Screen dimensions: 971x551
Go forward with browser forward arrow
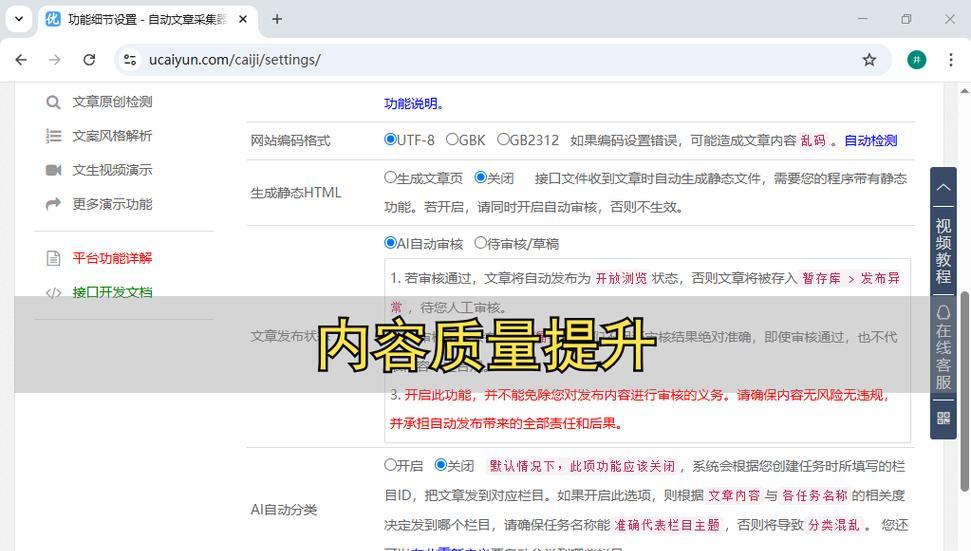tap(55, 59)
